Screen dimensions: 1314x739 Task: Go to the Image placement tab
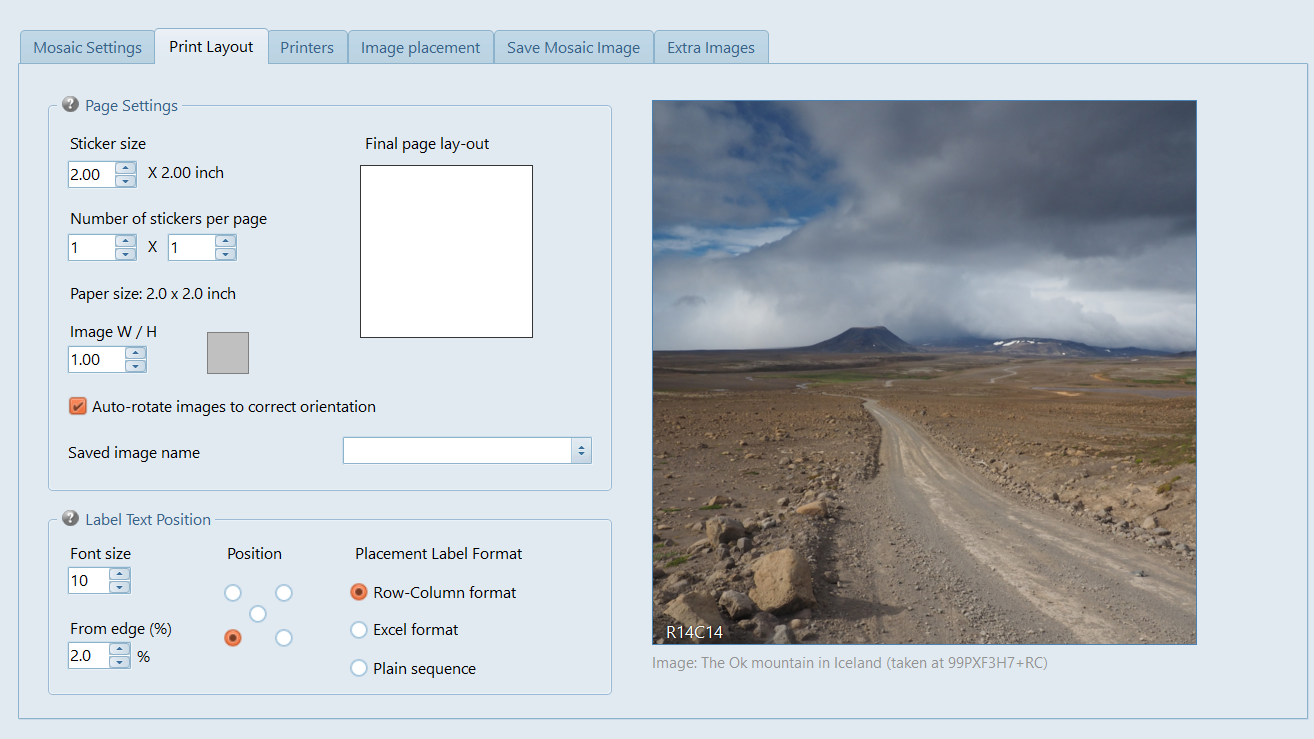click(x=420, y=47)
